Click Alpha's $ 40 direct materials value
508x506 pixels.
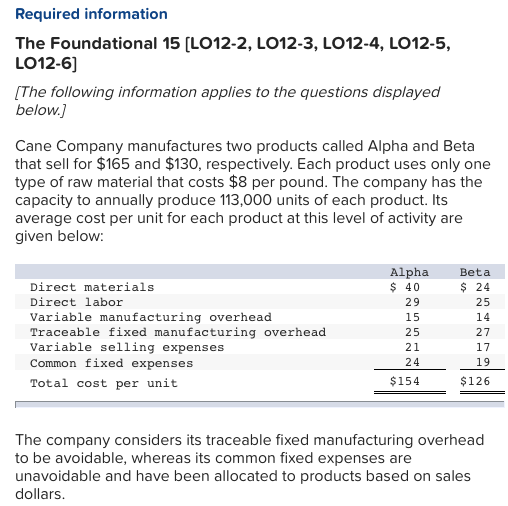[x=405, y=287]
